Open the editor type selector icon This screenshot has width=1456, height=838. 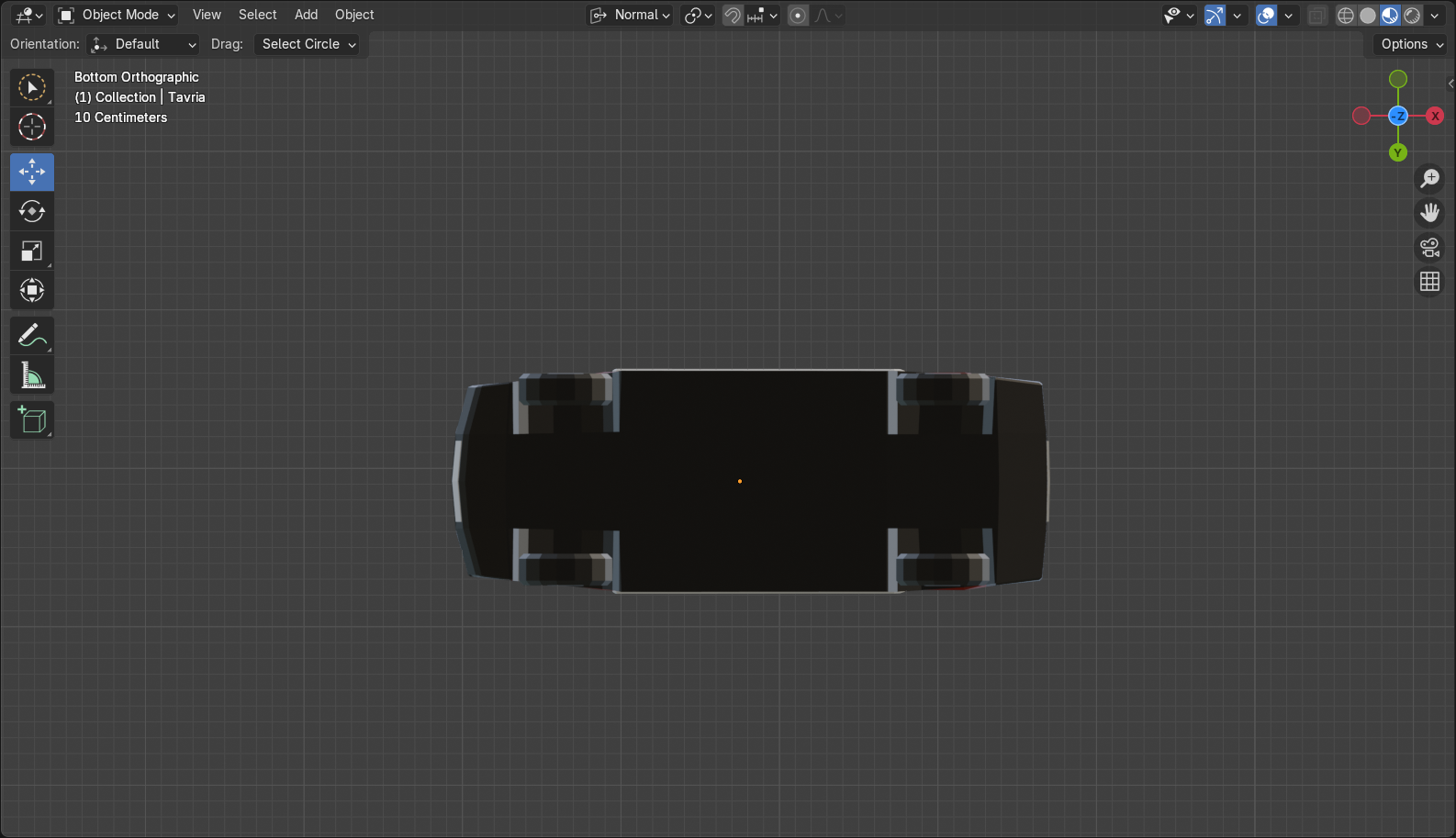pos(28,15)
